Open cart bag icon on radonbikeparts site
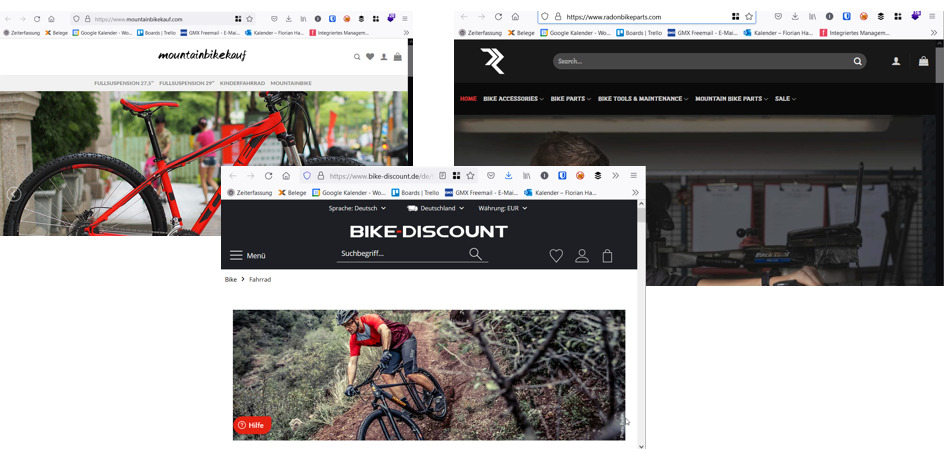The height and width of the screenshot is (449, 952). (923, 61)
